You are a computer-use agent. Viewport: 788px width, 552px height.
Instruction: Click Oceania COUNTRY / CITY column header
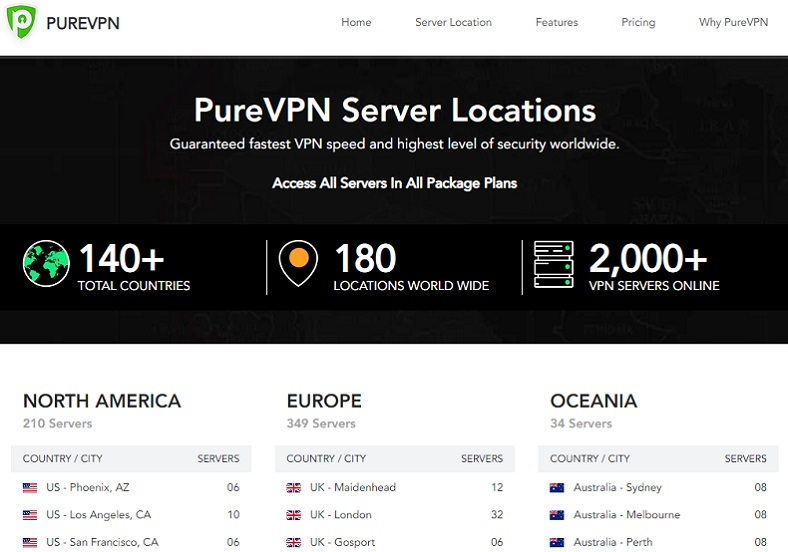tap(589, 458)
